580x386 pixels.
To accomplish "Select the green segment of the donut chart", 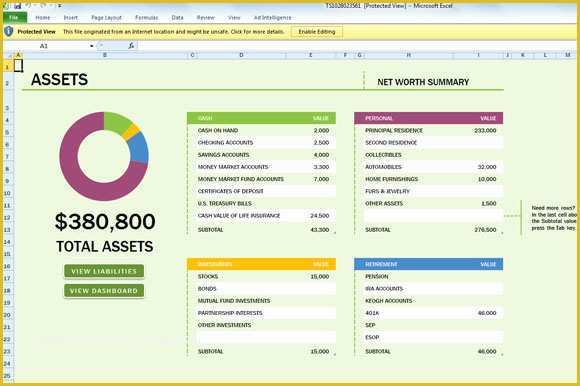I will pyautogui.click(x=116, y=122).
